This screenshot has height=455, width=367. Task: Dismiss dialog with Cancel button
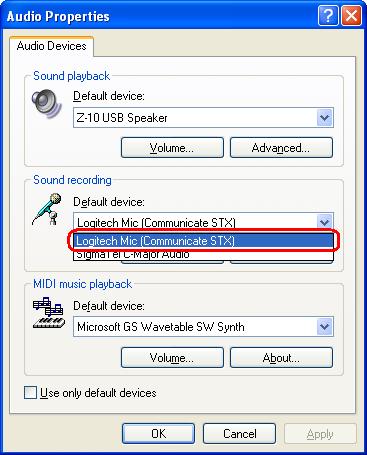239,433
